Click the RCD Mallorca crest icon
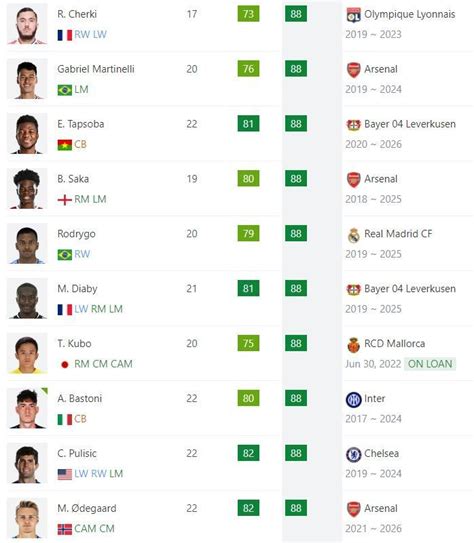474x543 pixels. pyautogui.click(x=354, y=345)
